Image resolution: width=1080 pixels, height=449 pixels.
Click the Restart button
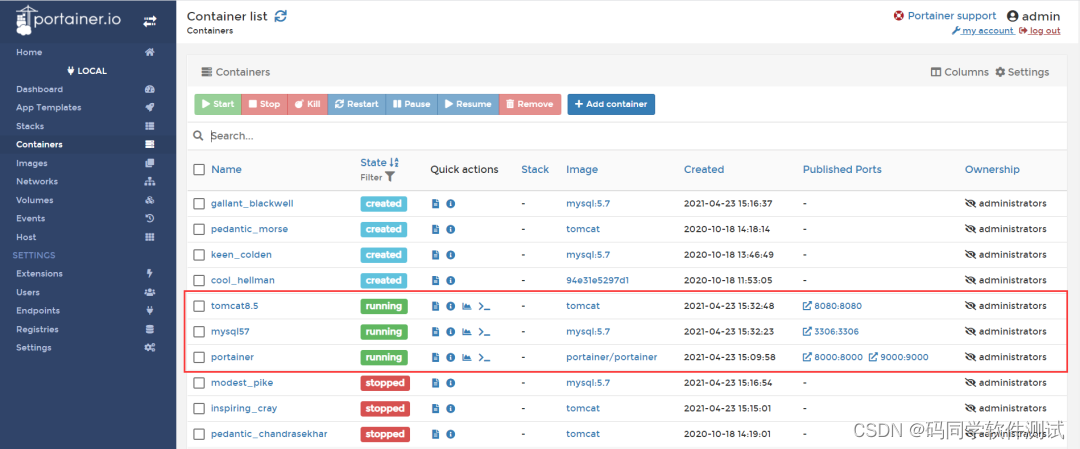pyautogui.click(x=356, y=104)
